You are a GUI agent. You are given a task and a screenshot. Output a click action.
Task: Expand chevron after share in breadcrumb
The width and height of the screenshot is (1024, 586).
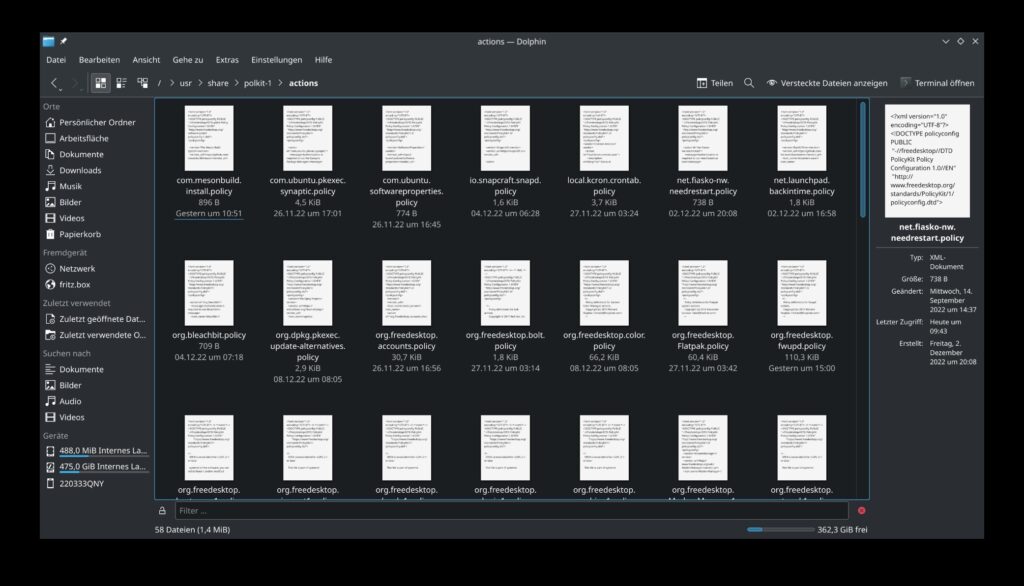pyautogui.click(x=236, y=83)
